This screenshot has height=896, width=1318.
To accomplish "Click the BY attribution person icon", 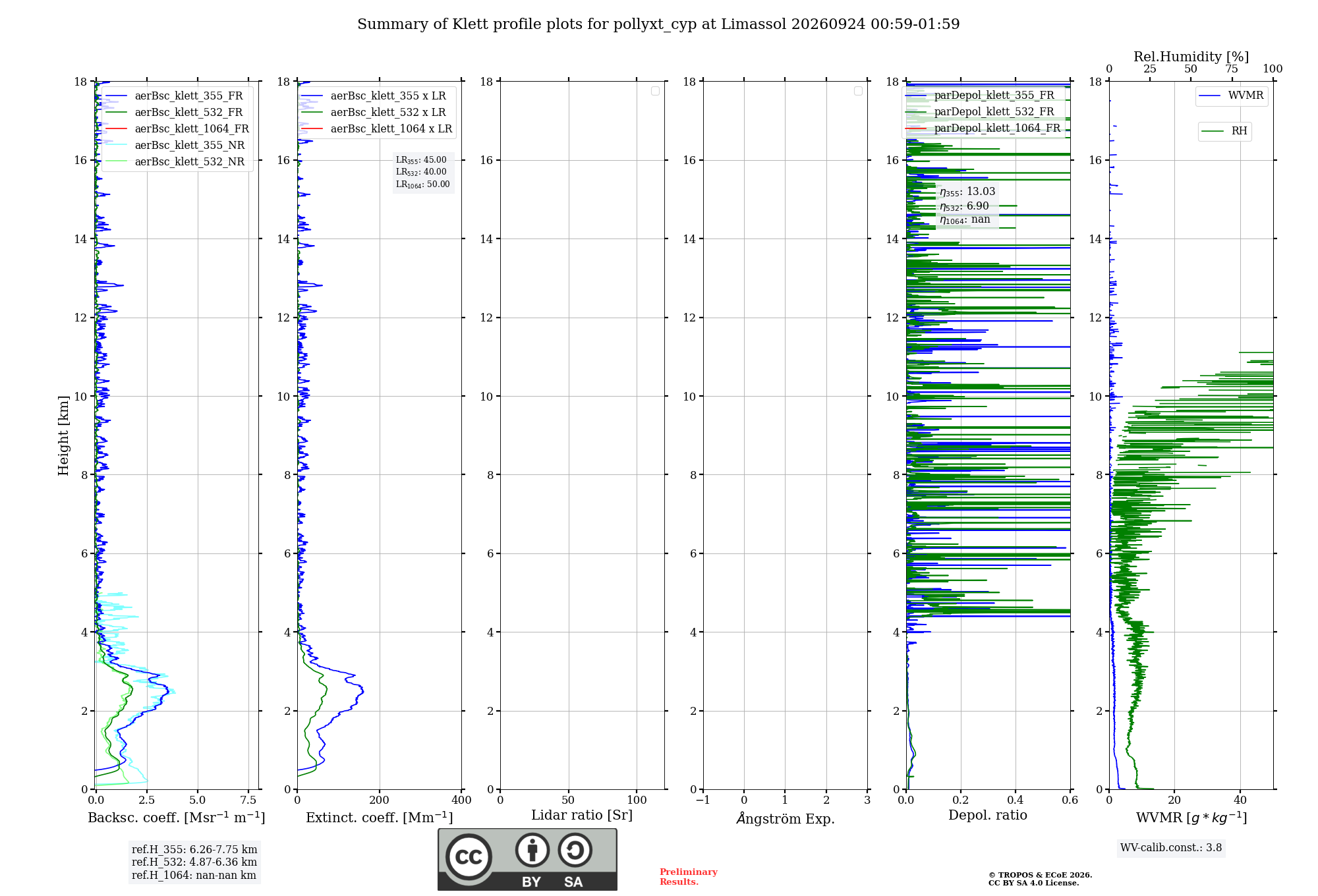I will click(x=532, y=850).
